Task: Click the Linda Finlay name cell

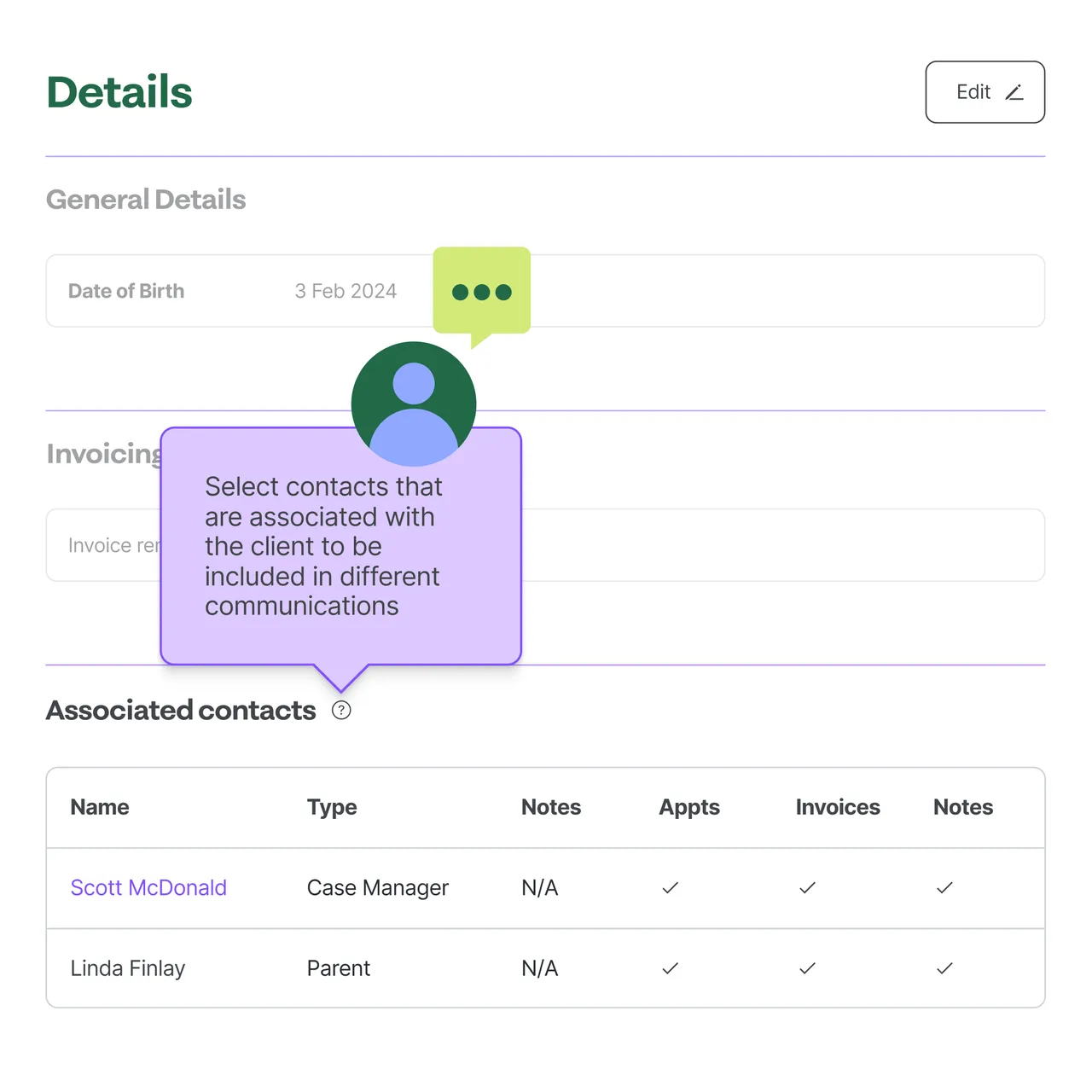Action: point(128,968)
